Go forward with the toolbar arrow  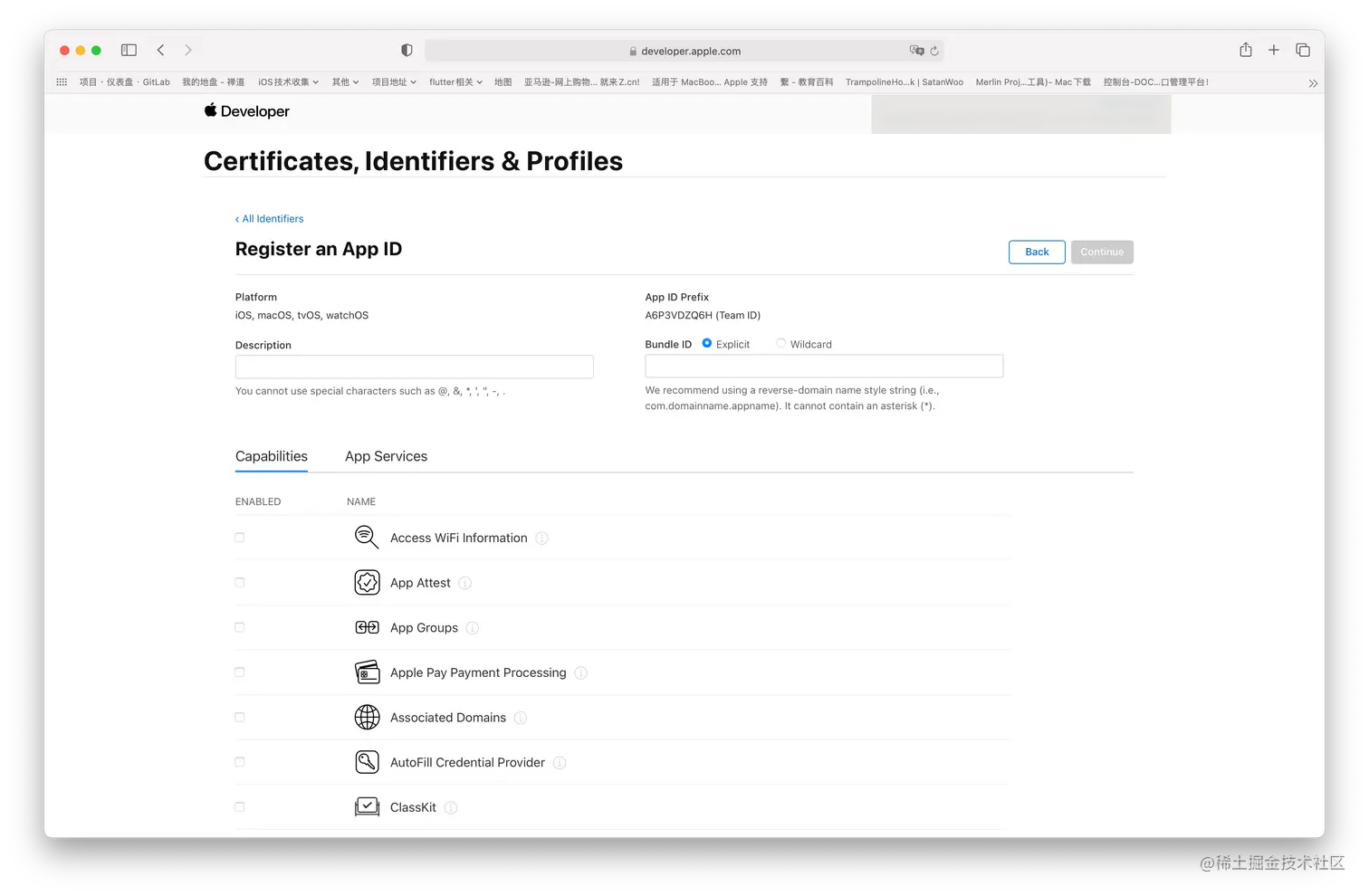[x=188, y=51]
